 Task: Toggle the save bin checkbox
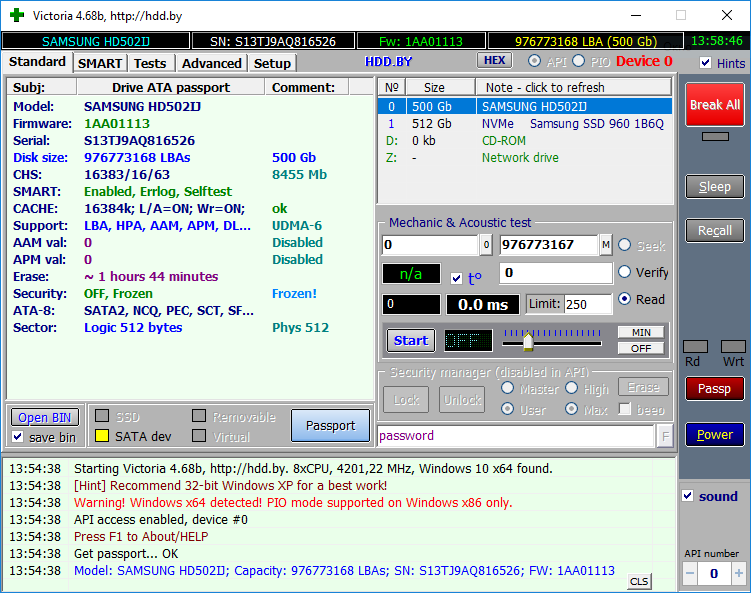18,437
